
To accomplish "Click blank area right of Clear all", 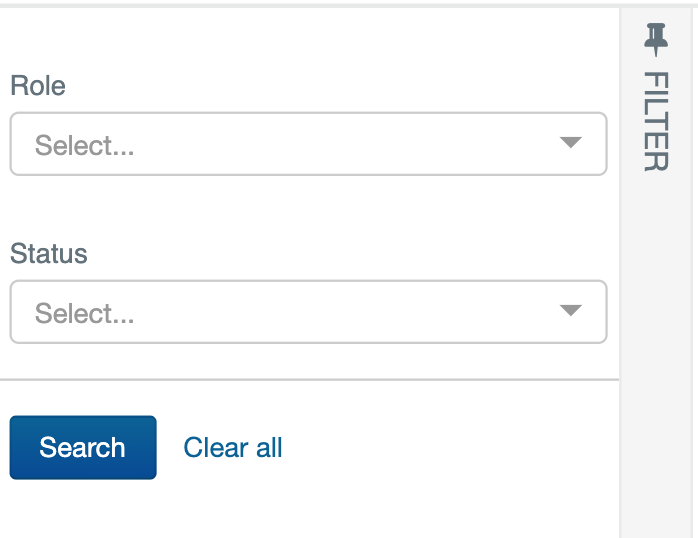I will tap(445, 447).
